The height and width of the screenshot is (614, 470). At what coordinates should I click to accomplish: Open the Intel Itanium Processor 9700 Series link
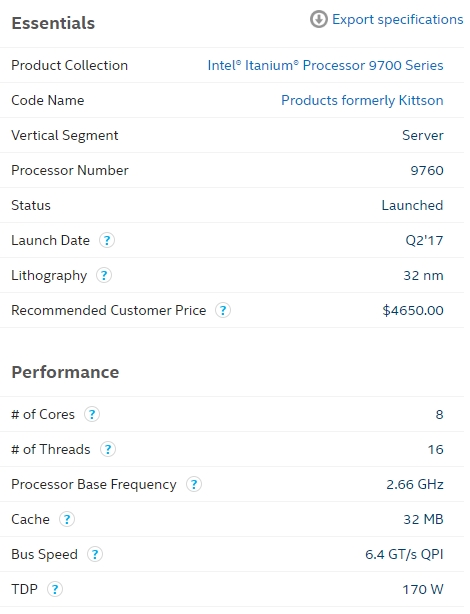point(325,65)
